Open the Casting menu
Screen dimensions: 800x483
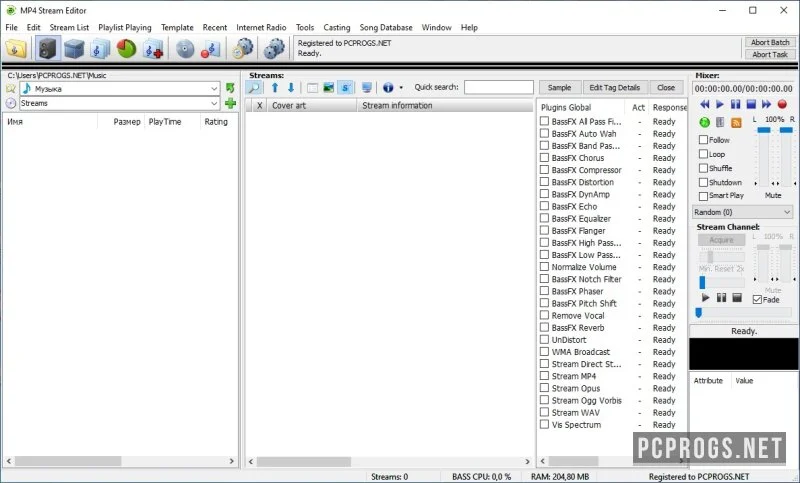coord(337,28)
